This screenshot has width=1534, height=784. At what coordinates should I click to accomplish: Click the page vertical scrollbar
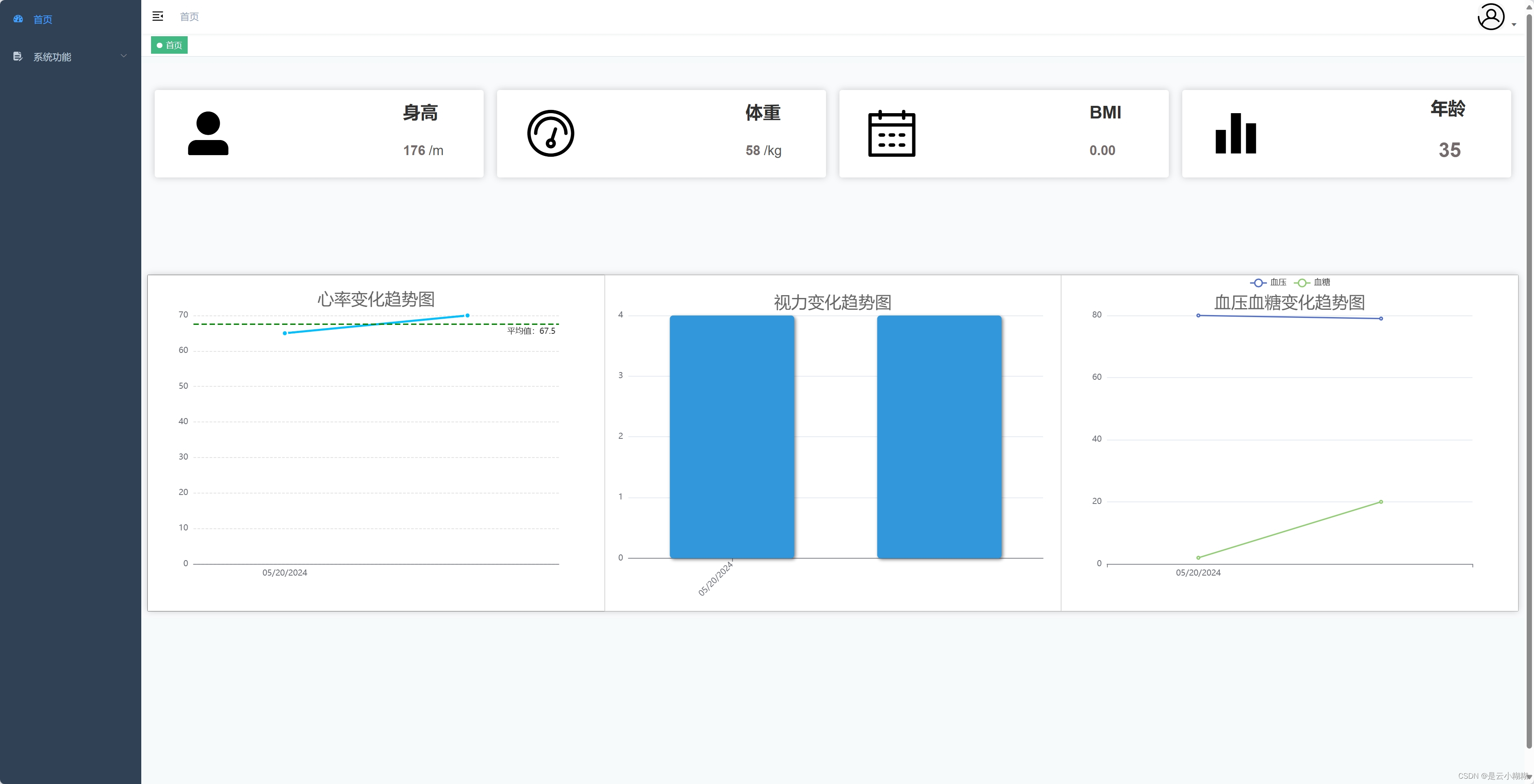1529,381
